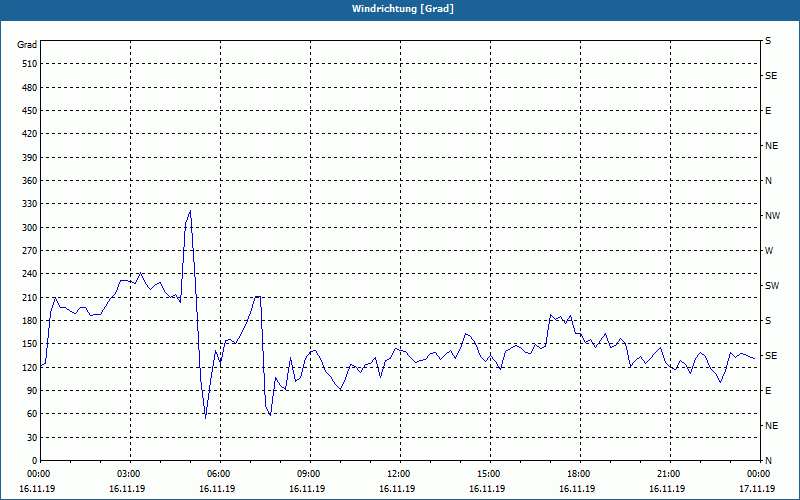Select the '18:00' time label
Screen dimensions: 800x500
click(x=580, y=474)
